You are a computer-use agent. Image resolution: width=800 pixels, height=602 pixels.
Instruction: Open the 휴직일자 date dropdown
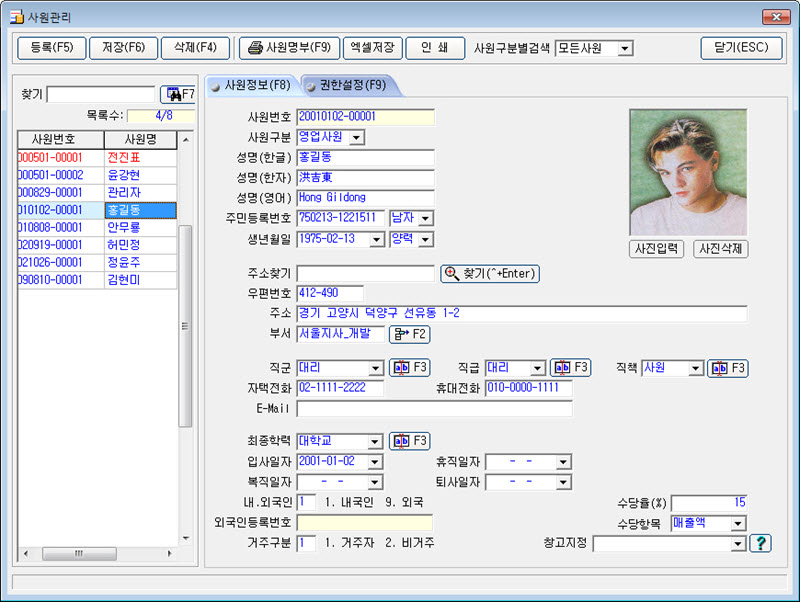tap(563, 462)
